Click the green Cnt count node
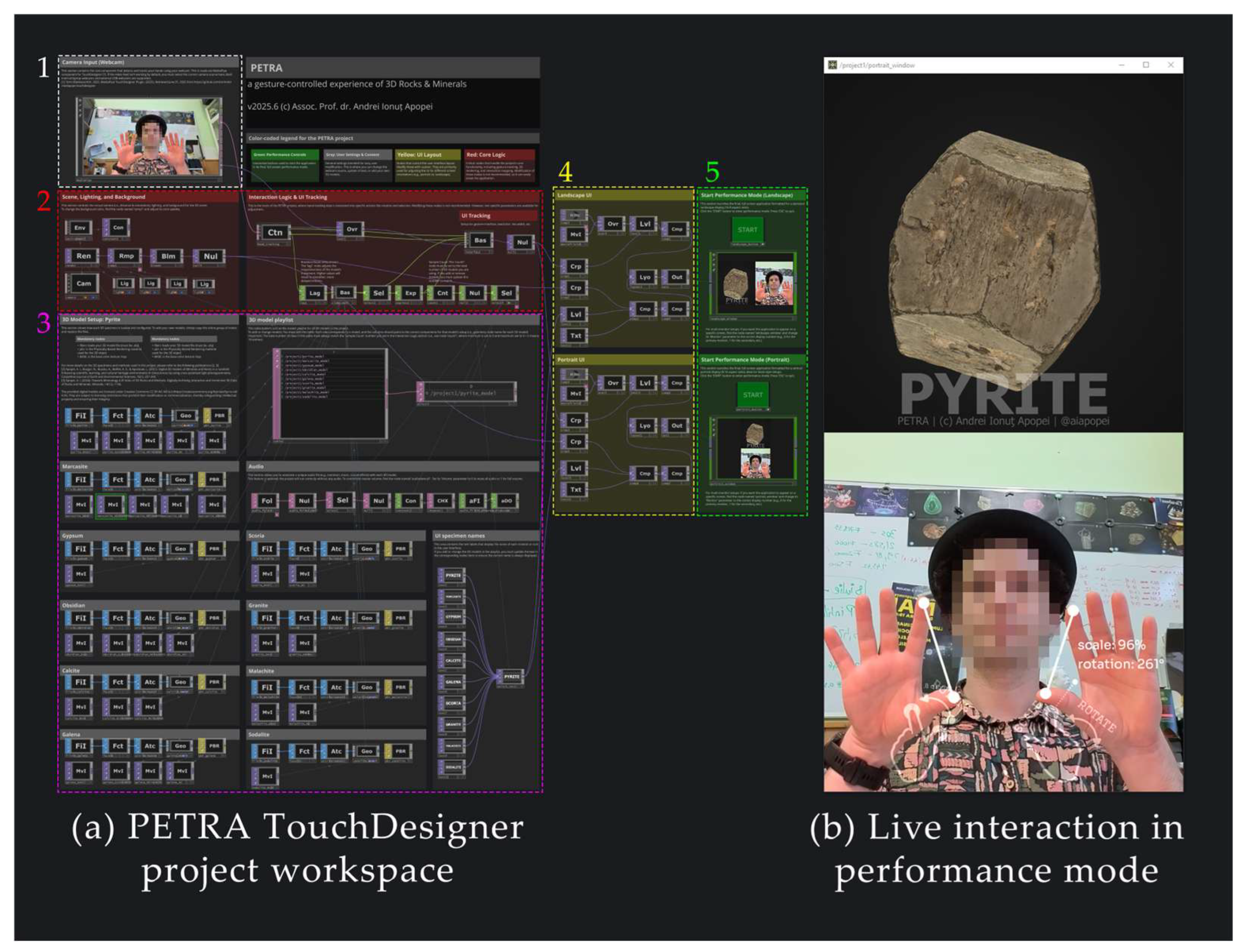Viewport: 1244px width, 952px height. click(x=443, y=293)
